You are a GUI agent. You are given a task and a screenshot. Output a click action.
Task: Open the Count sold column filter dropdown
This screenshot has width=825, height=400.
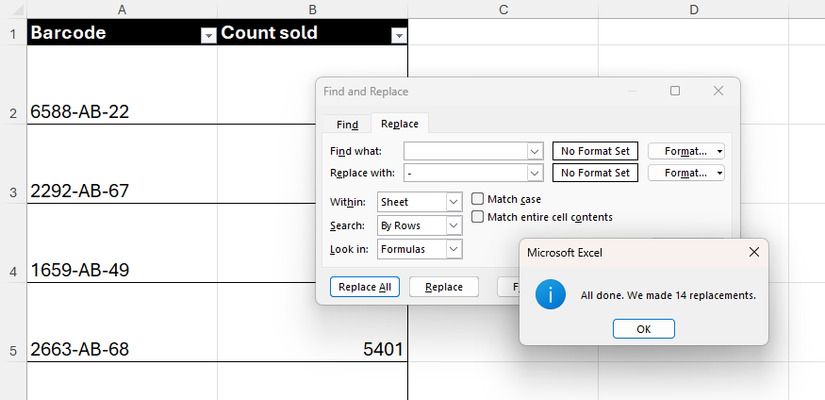pyautogui.click(x=399, y=36)
